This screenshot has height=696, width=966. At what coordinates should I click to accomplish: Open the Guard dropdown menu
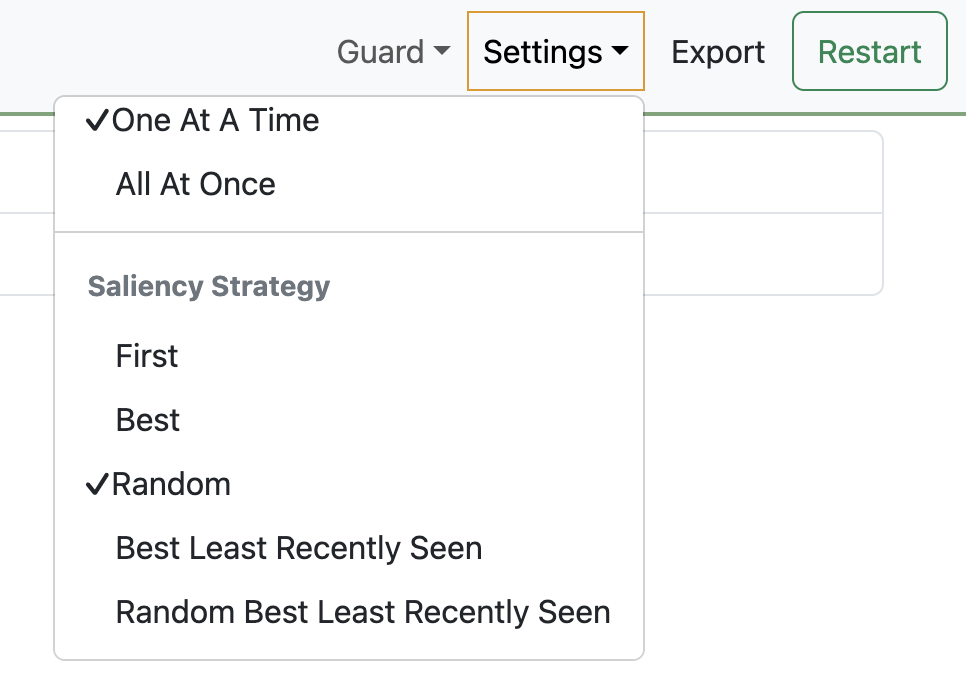tap(393, 52)
